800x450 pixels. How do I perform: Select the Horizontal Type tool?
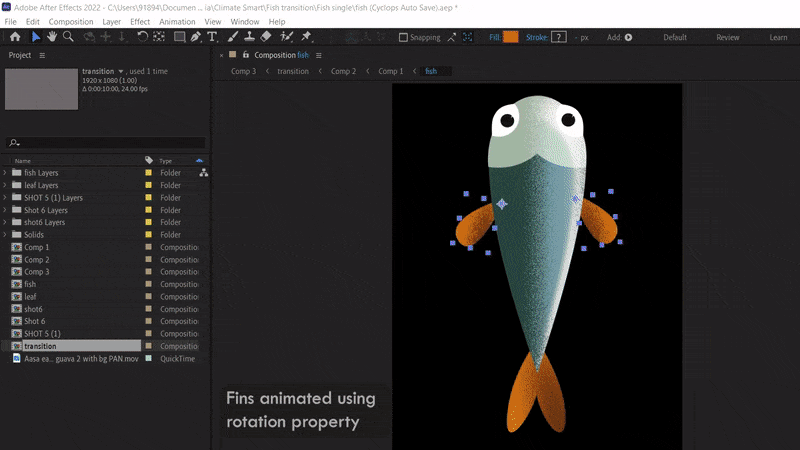tap(212, 37)
